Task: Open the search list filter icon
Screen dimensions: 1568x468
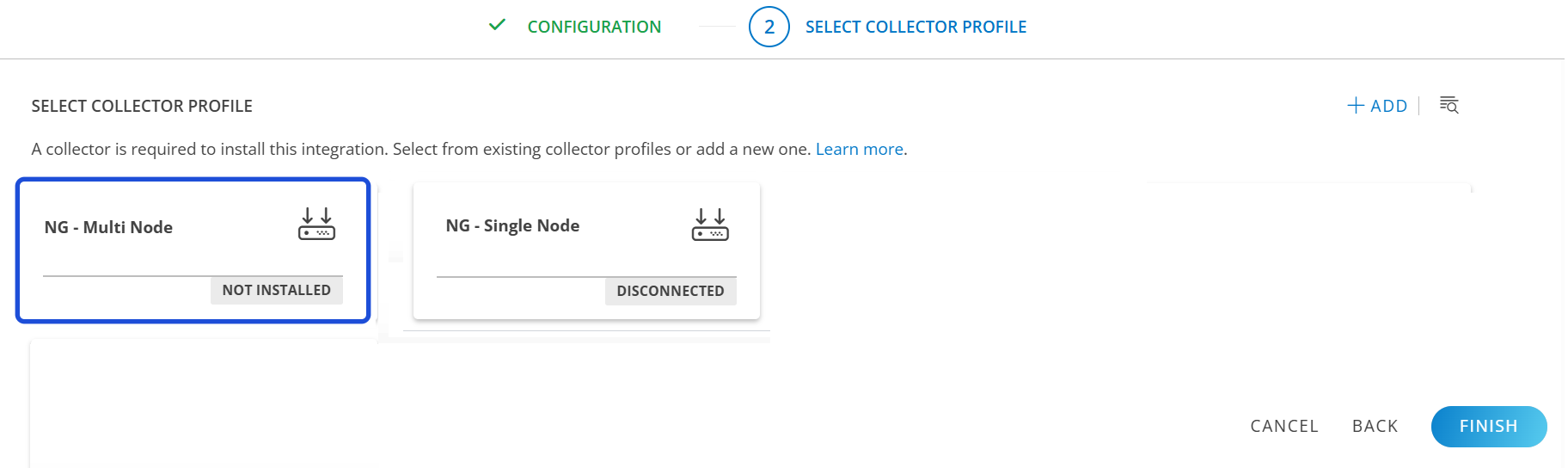Action: [x=1449, y=105]
